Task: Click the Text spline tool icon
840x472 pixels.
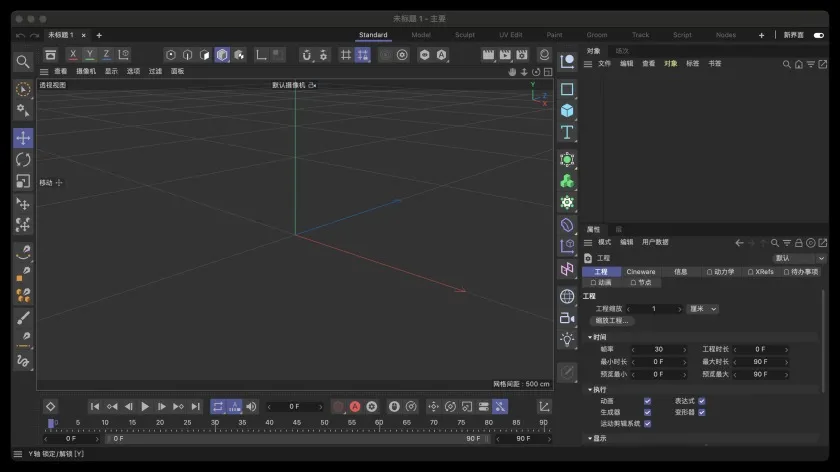Action: 567,132
